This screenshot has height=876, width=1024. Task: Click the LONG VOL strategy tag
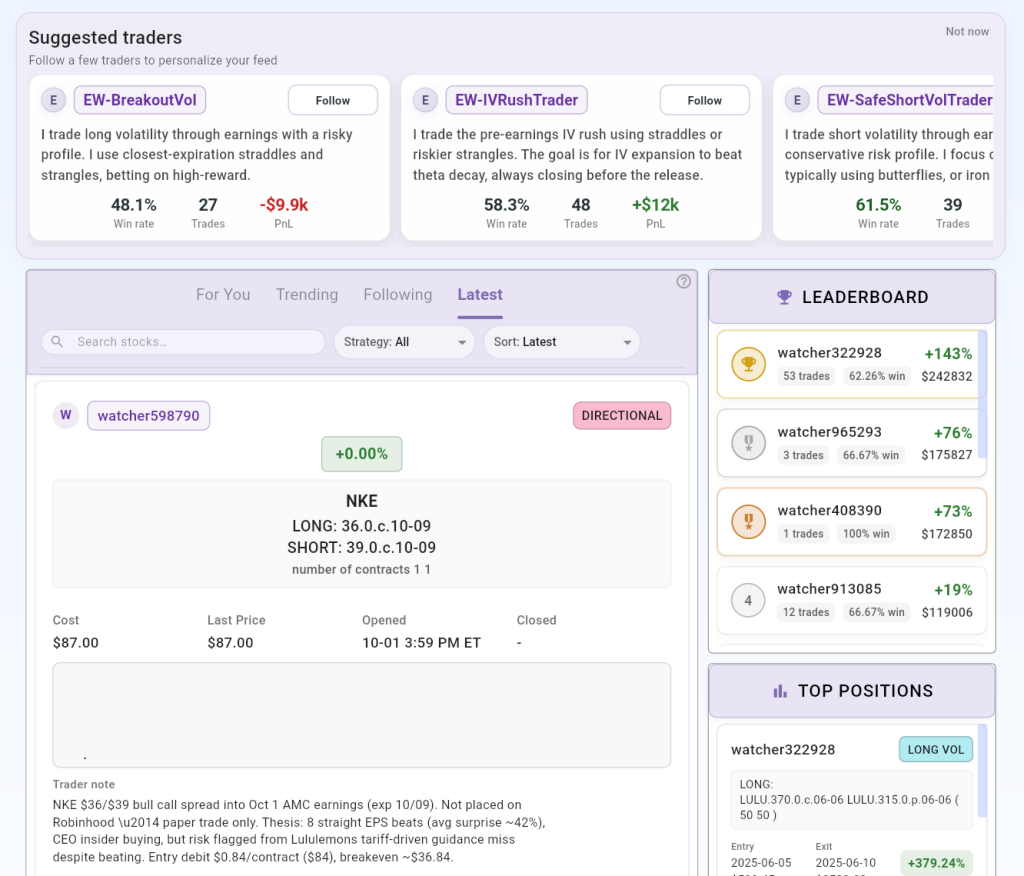point(936,749)
